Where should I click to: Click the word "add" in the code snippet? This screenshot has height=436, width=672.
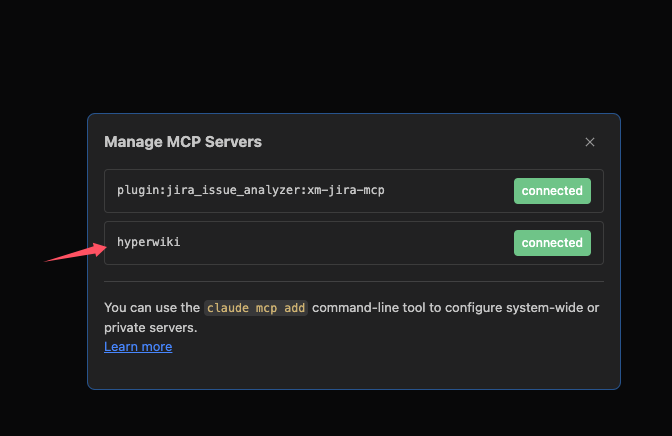click(x=294, y=308)
